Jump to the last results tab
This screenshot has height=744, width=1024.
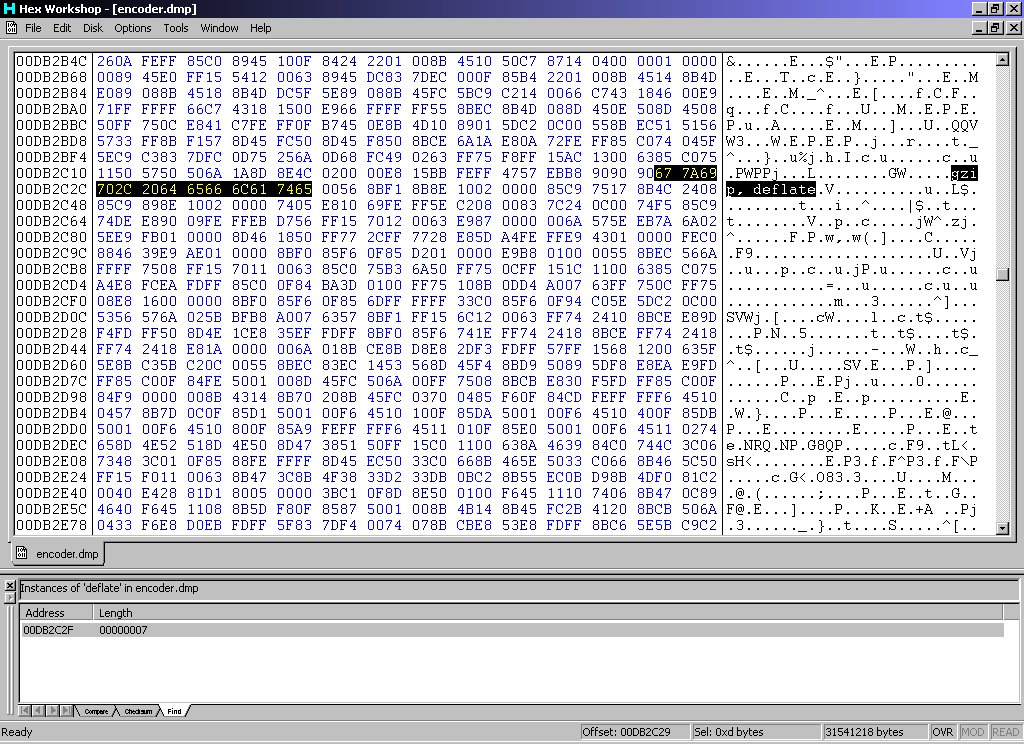tap(66, 711)
